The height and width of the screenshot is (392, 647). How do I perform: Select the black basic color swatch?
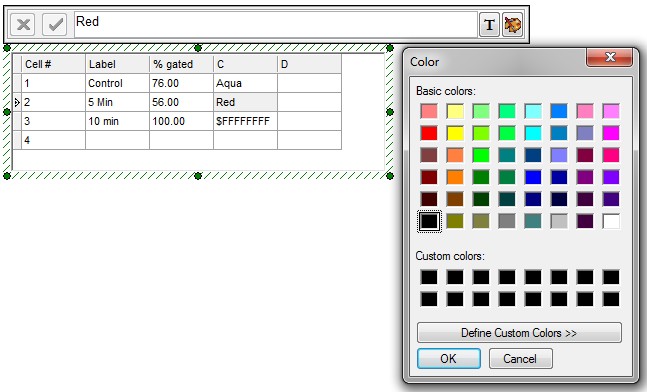point(429,221)
